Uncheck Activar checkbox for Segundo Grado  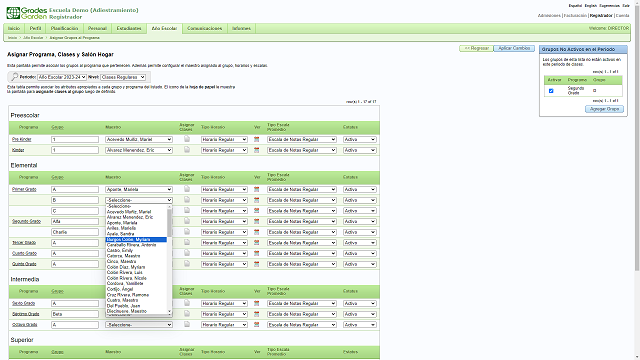[x=551, y=91]
